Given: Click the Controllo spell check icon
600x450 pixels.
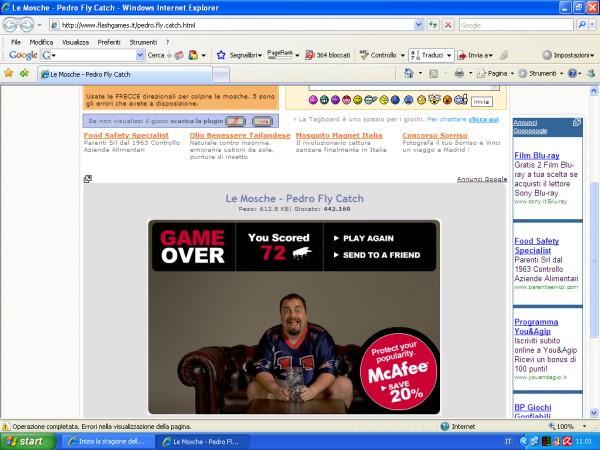Looking at the screenshot, I should [x=364, y=55].
